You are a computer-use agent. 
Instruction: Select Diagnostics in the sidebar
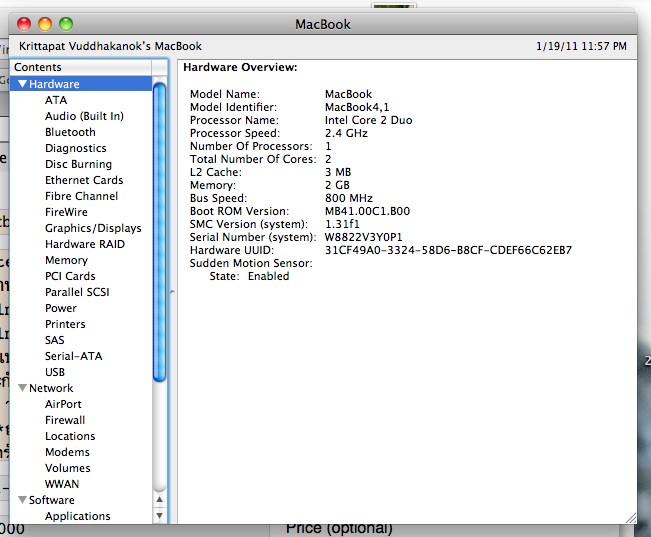76,148
